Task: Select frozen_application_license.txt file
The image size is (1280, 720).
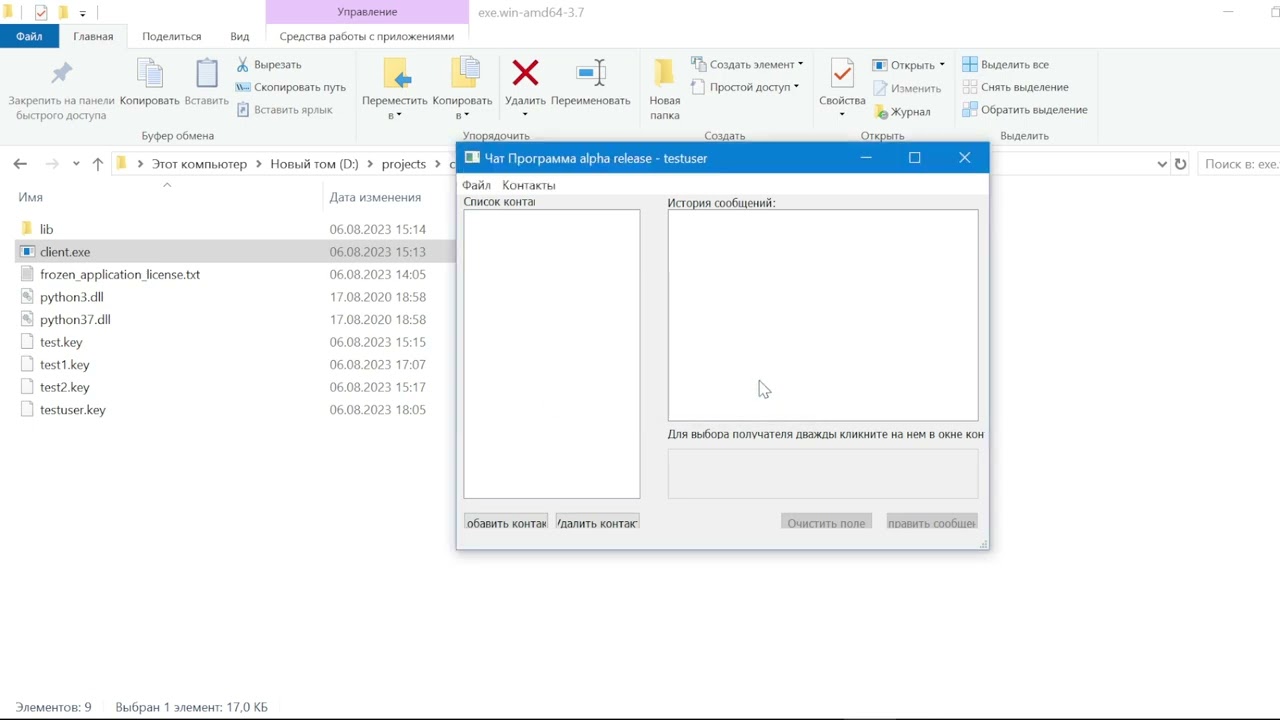Action: (x=120, y=274)
